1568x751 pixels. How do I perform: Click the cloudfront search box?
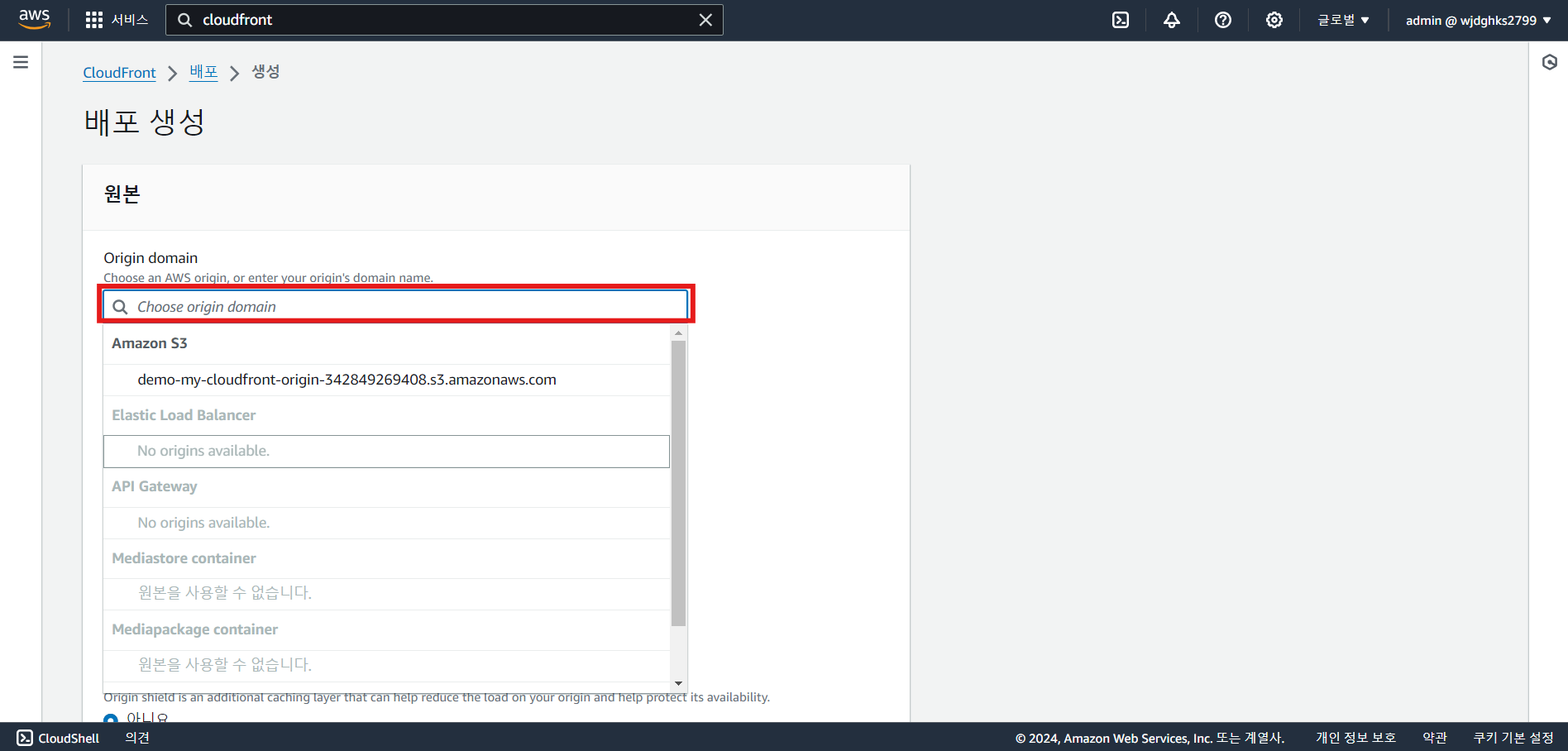click(444, 20)
